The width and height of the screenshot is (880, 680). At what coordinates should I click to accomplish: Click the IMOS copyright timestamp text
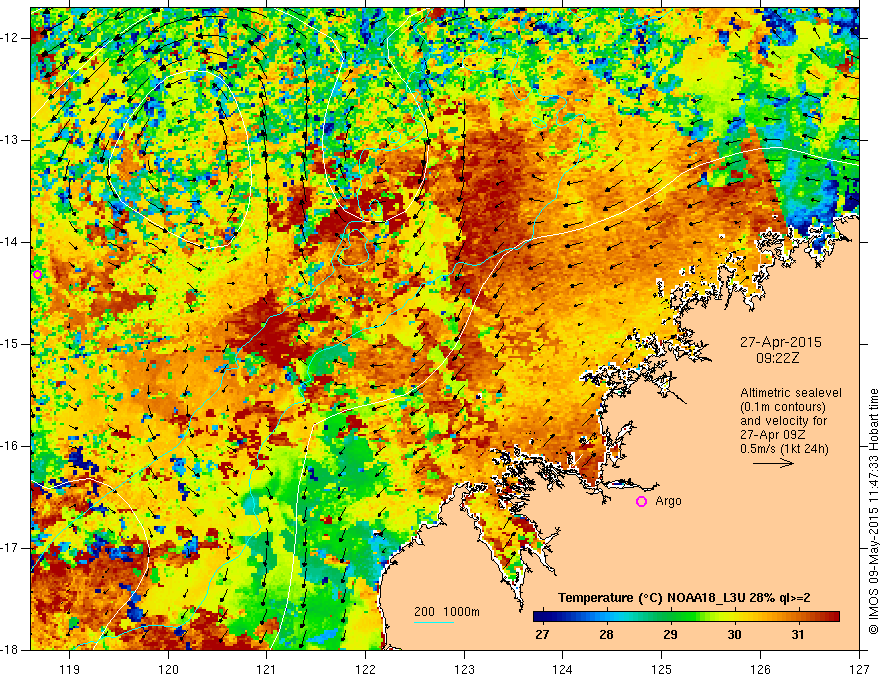pos(873,512)
